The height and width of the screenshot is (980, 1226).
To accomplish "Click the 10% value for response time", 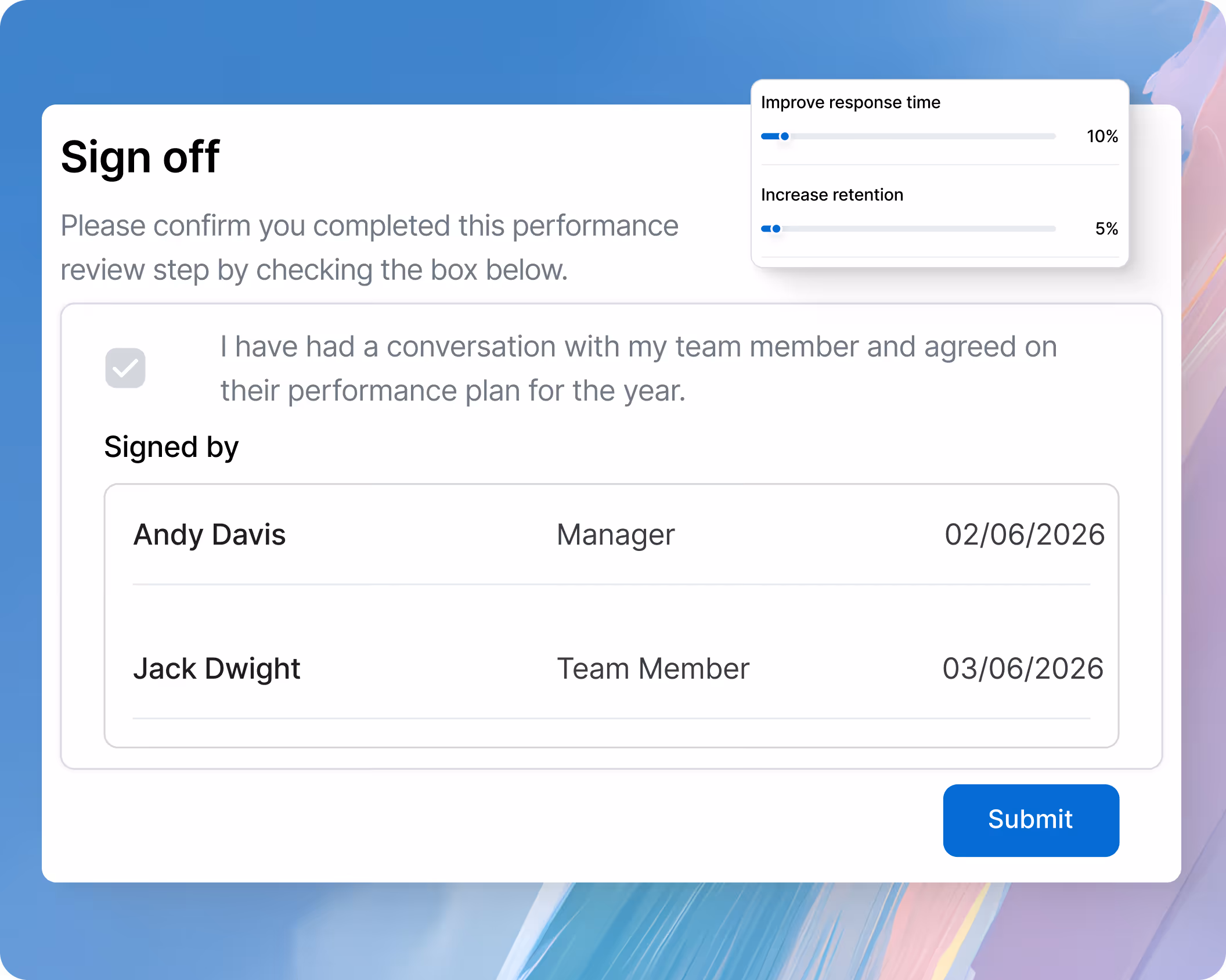I will [1102, 136].
